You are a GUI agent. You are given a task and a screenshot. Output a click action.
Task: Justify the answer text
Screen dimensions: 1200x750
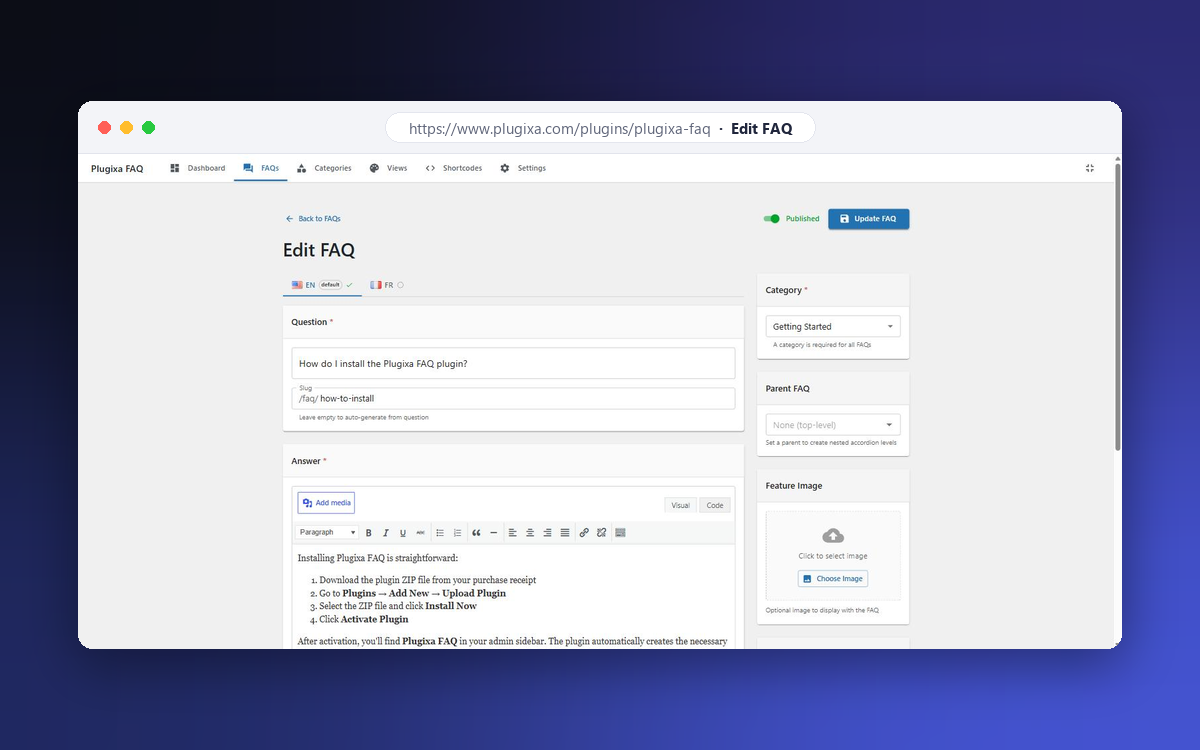coord(565,533)
